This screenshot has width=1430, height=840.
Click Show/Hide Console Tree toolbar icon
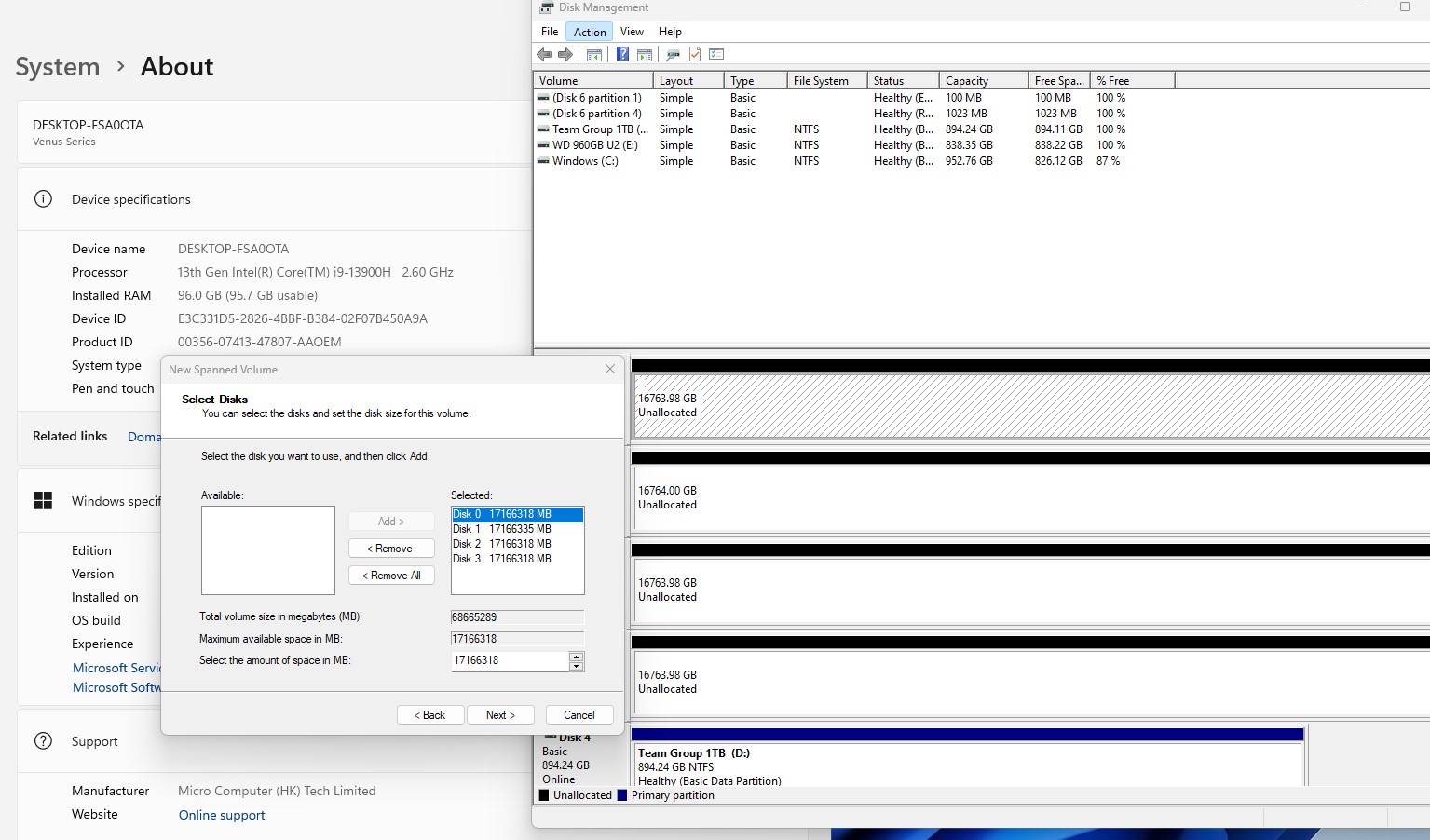point(594,55)
